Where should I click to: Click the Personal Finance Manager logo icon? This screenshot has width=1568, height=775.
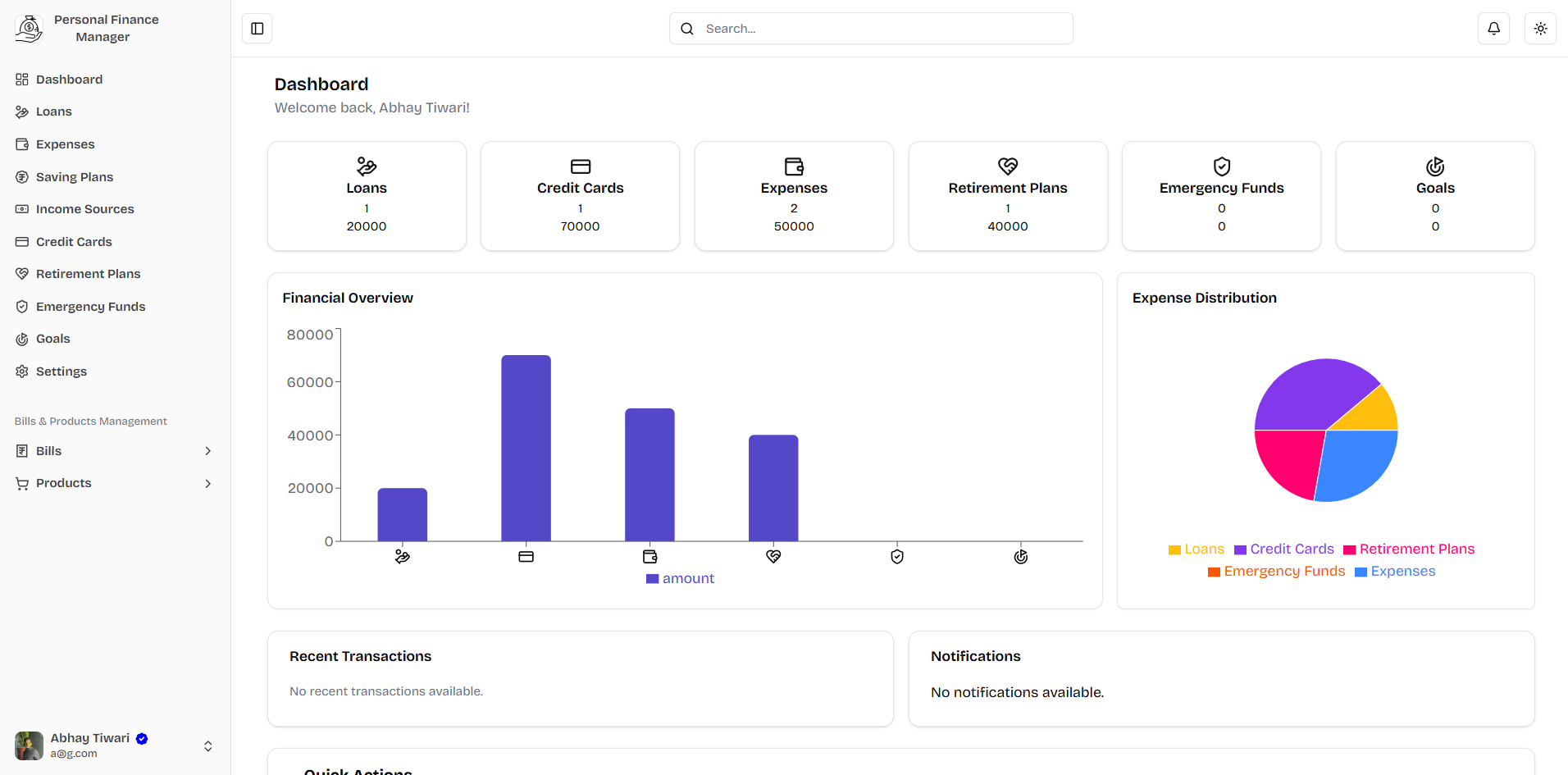(x=29, y=29)
